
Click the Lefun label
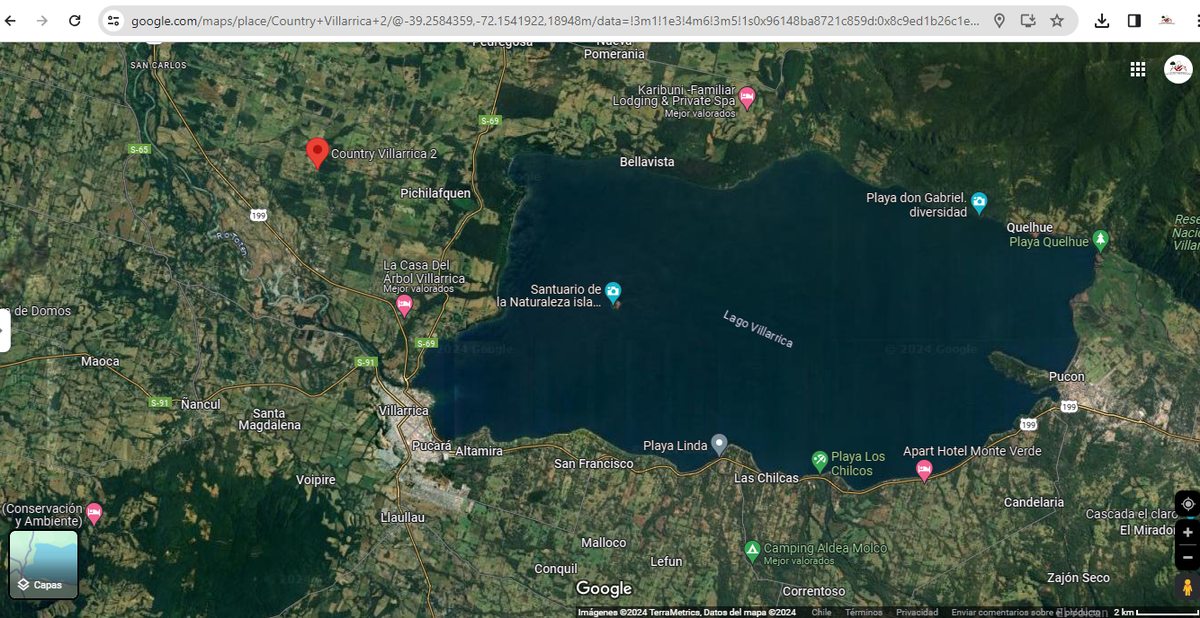point(666,562)
